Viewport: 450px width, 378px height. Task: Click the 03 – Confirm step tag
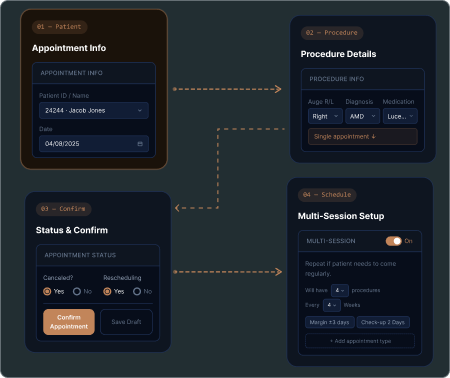[63, 209]
